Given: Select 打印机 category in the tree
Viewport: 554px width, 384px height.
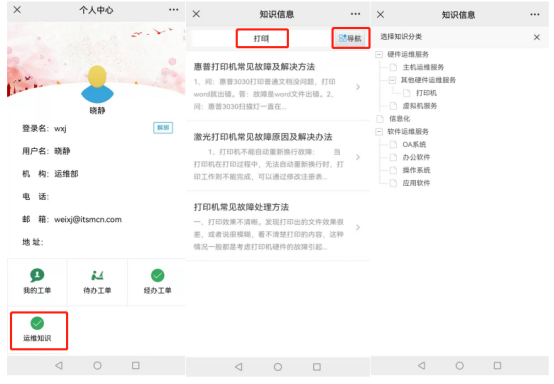Looking at the screenshot, I should [426, 93].
